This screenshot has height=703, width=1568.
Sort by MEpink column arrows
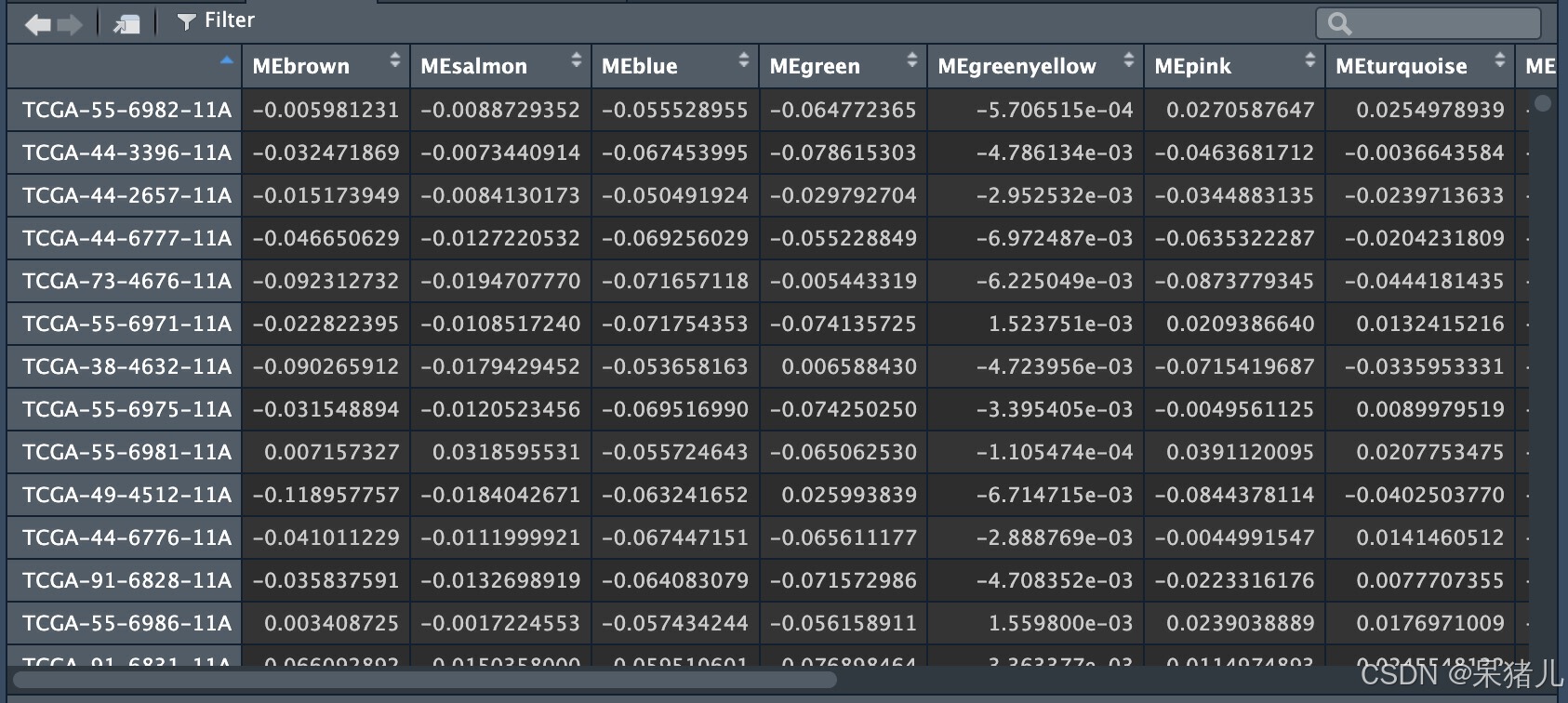click(1310, 60)
